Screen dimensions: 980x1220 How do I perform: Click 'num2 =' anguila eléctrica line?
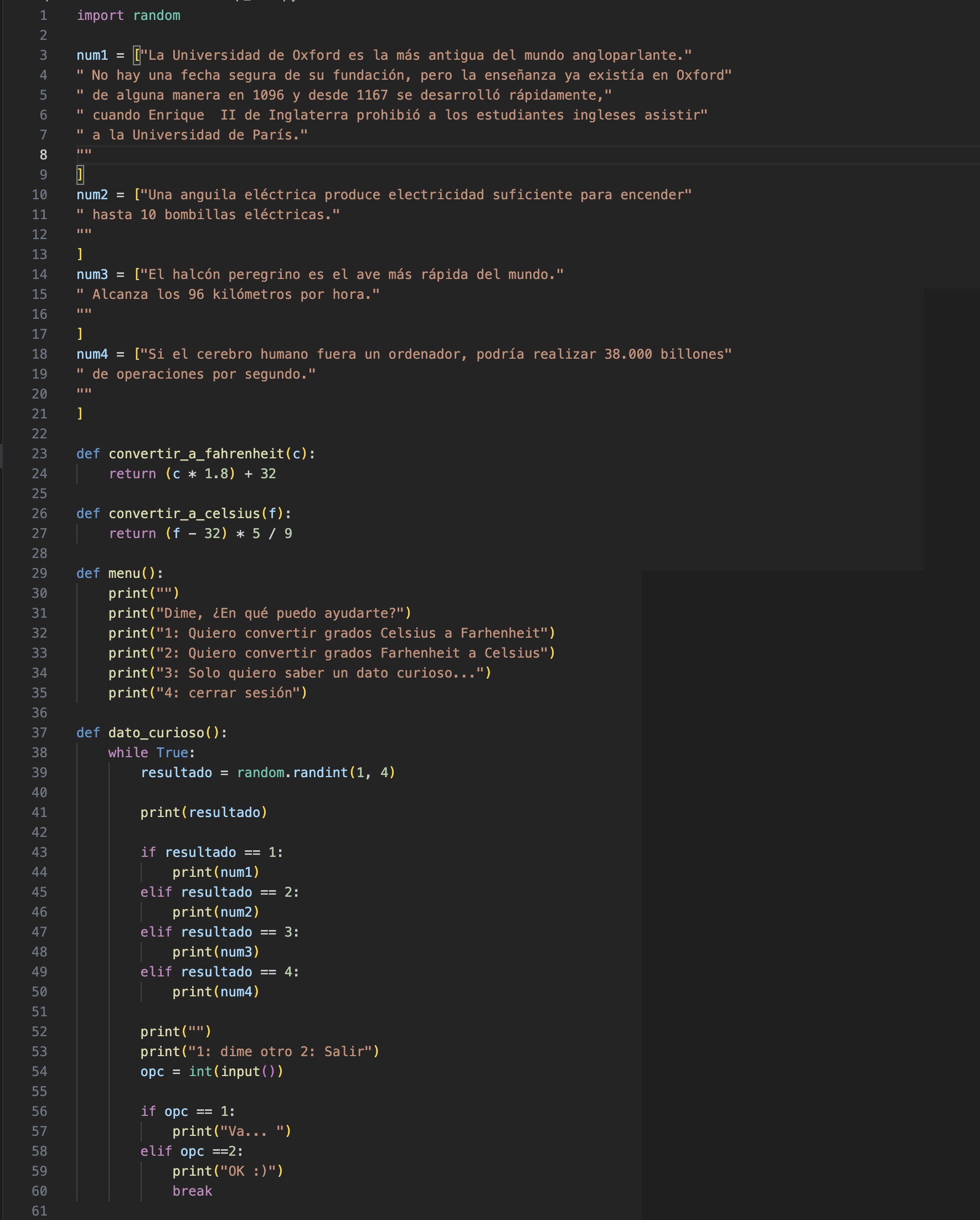384,195
